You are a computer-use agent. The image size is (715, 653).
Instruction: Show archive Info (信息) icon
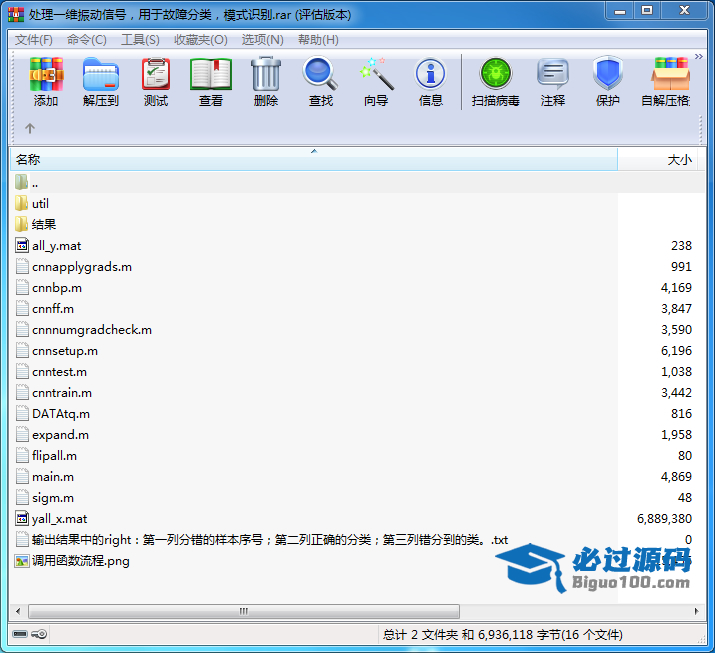pos(430,73)
